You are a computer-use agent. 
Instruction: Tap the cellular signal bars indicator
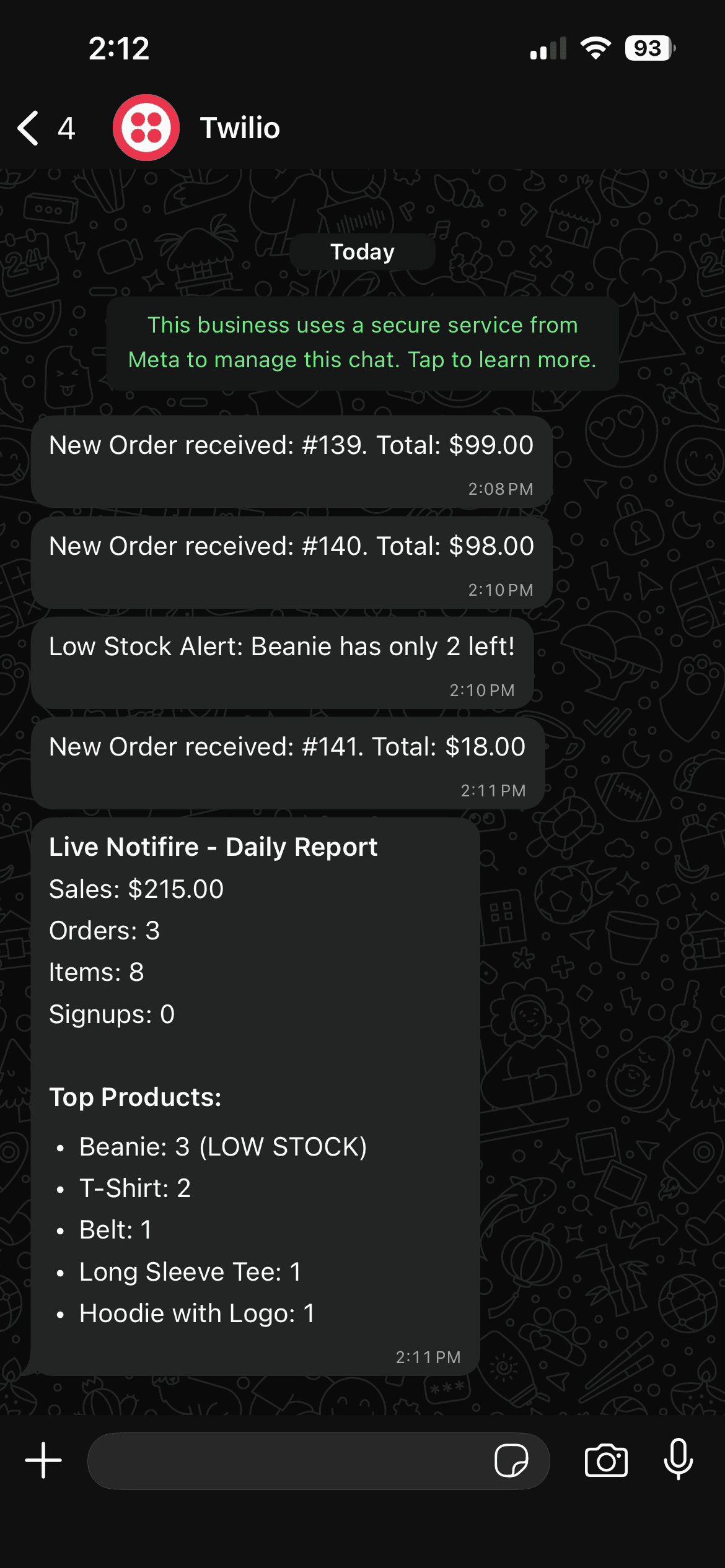(548, 48)
